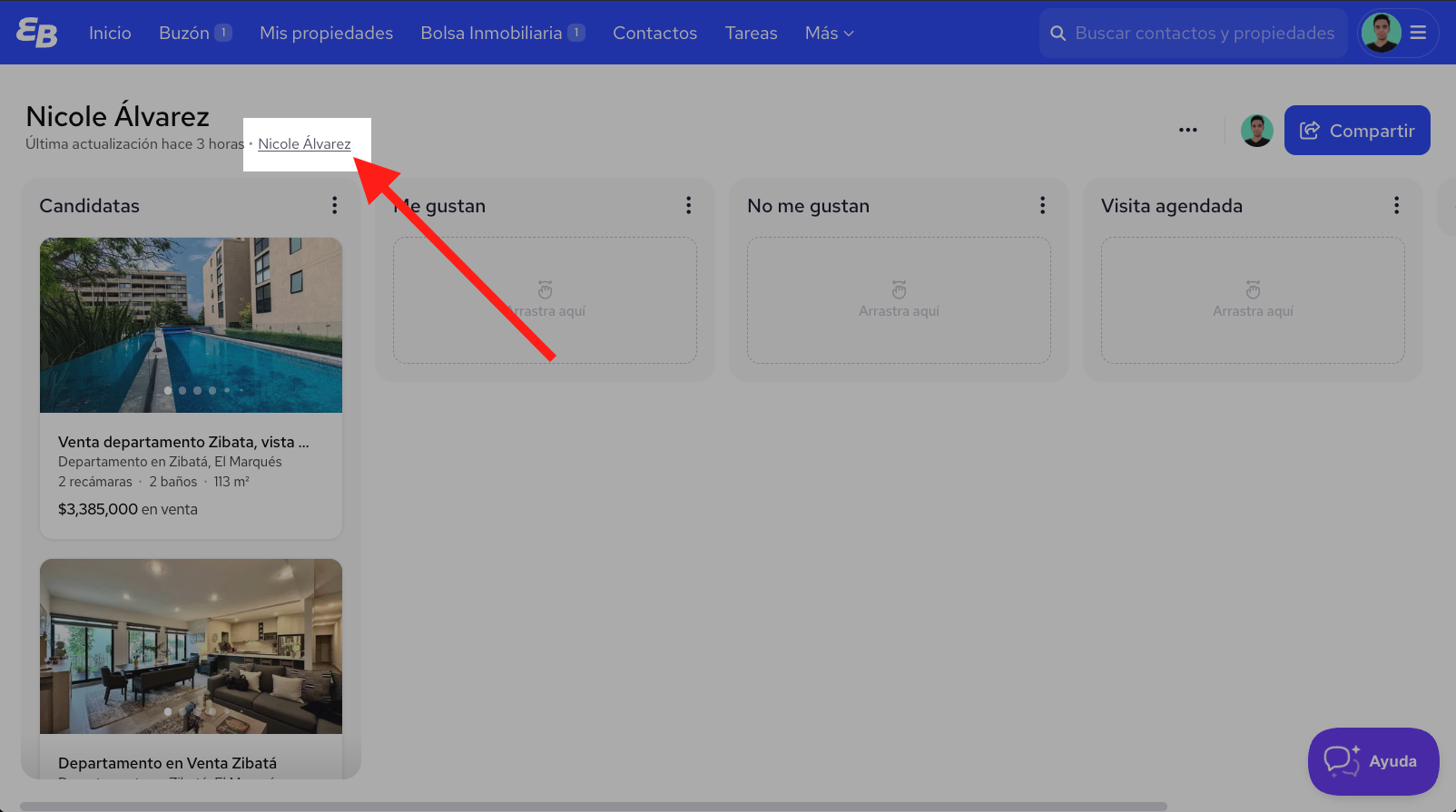Focus the Buscar contactos y propiedades field
1456x812 pixels.
click(1193, 34)
